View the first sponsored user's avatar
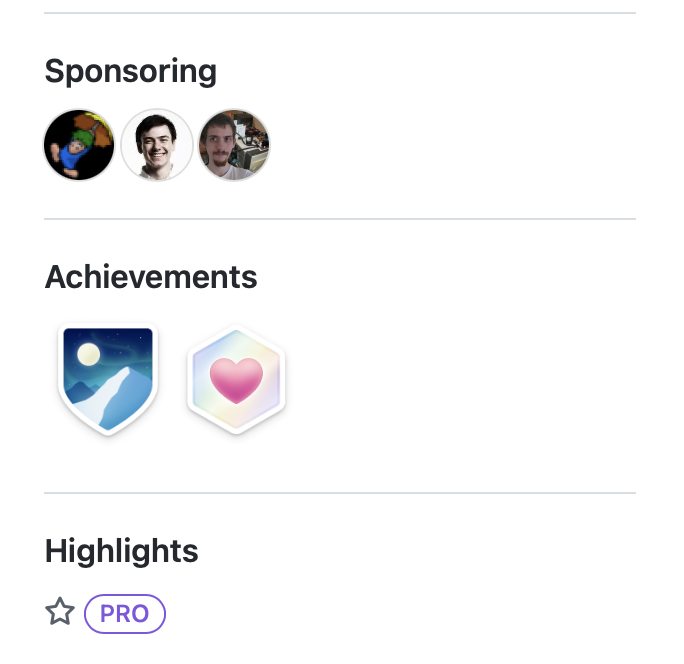This screenshot has height=664, width=684. (80, 145)
